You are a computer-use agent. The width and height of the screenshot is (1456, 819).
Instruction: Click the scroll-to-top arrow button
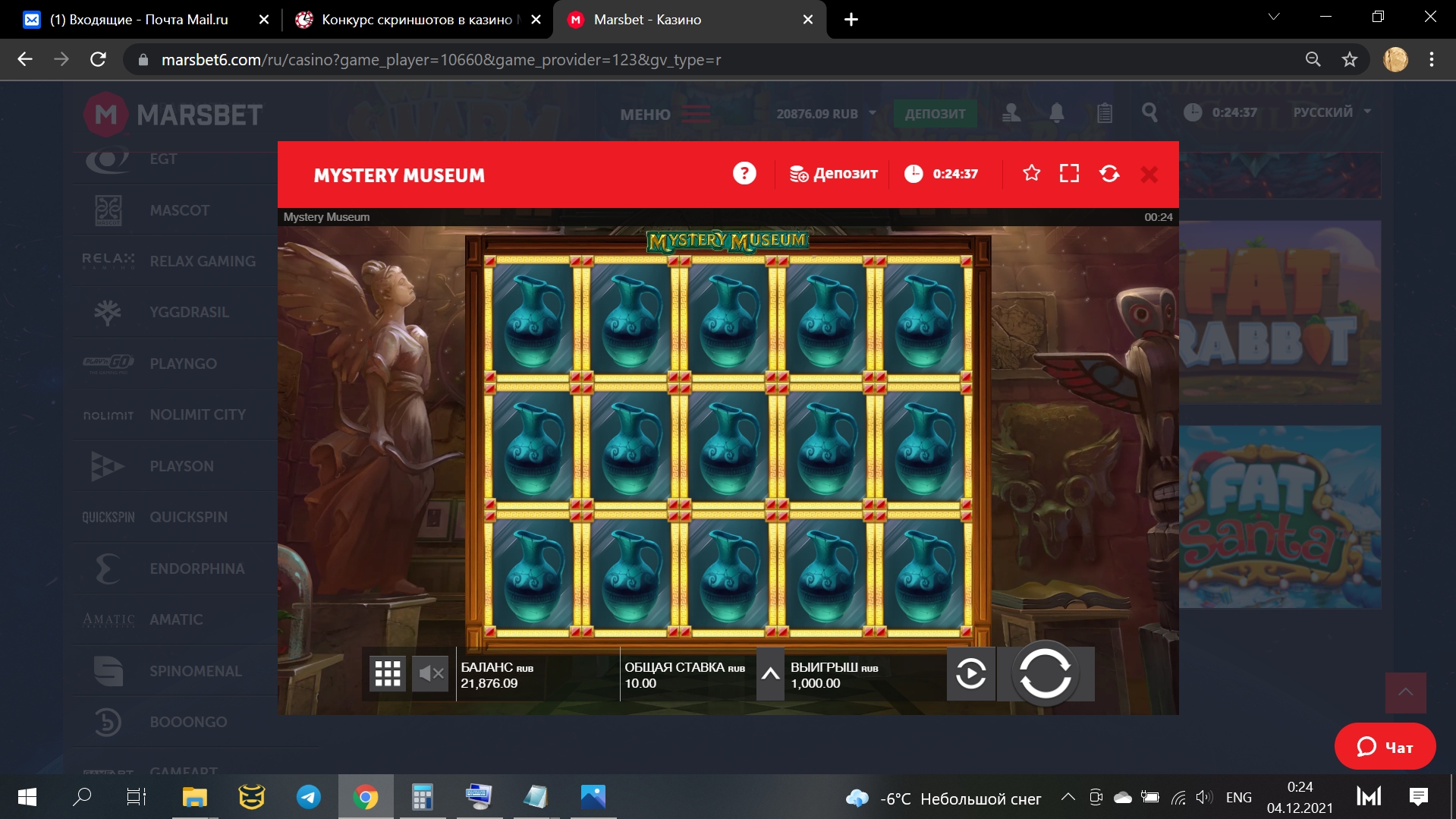[x=1405, y=692]
